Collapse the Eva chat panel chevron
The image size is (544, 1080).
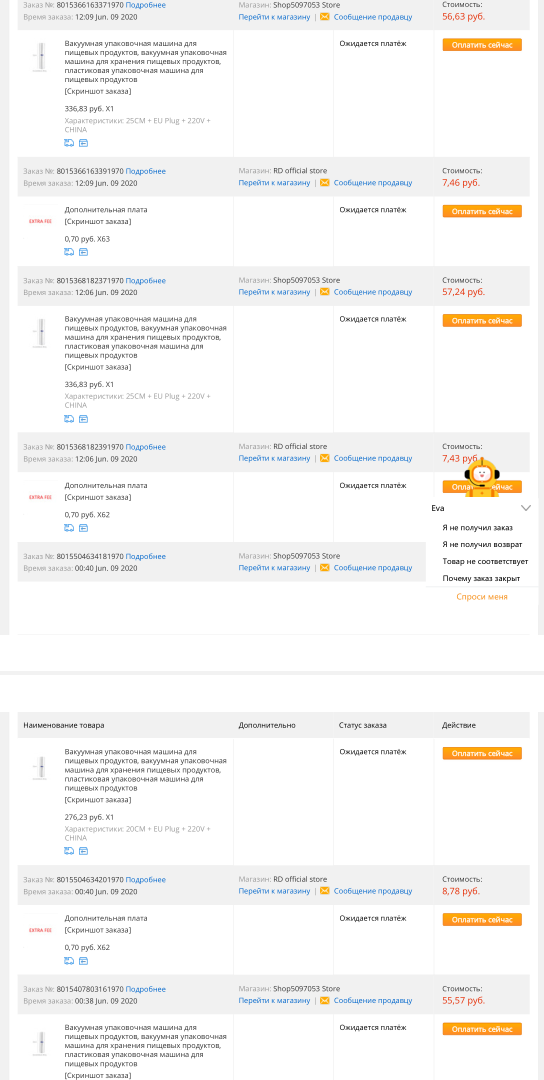pyautogui.click(x=526, y=508)
